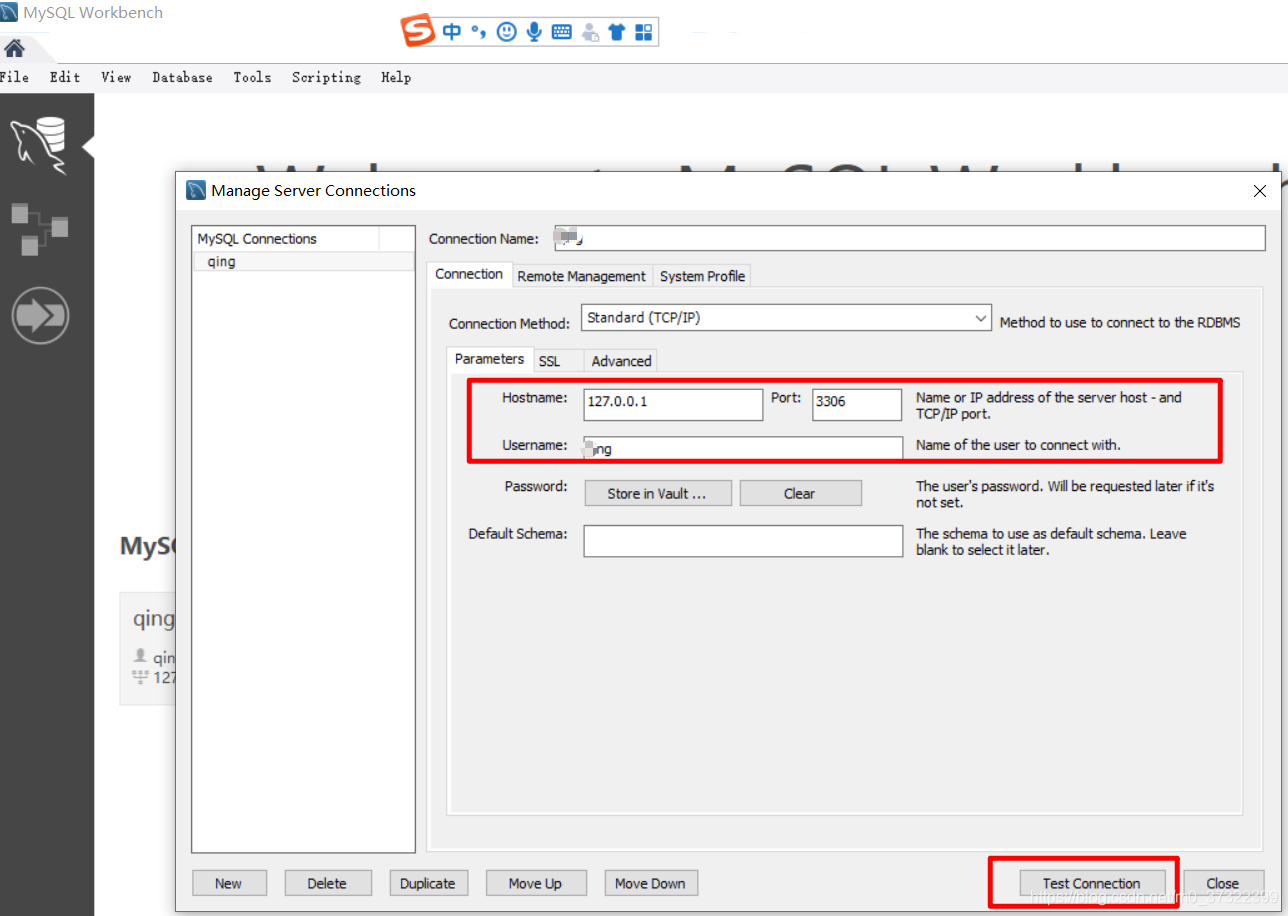Open the Home tab icon
Image resolution: width=1288 pixels, height=916 pixels.
coord(14,47)
